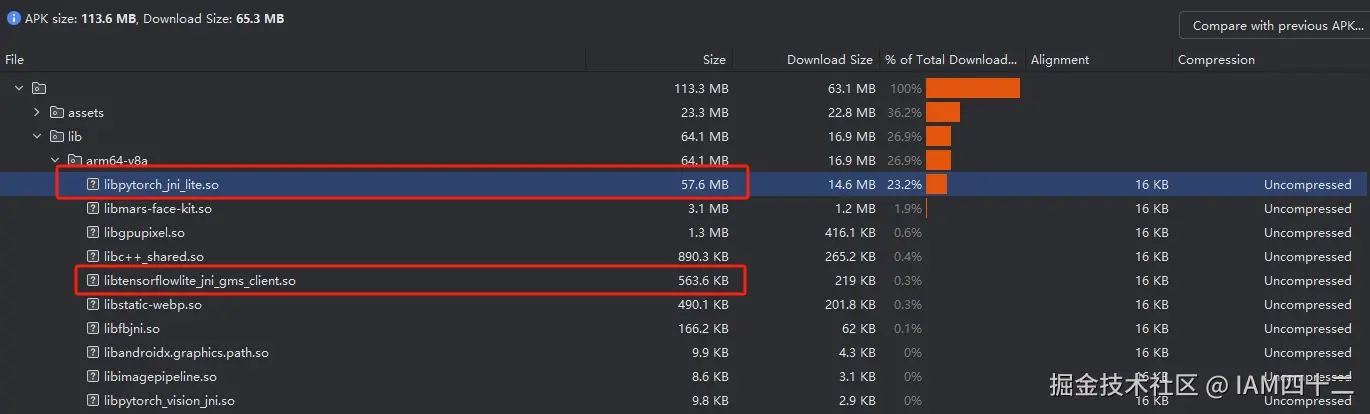The image size is (1370, 414).
Task: Select the libfbjni.so file
Action: 131,329
